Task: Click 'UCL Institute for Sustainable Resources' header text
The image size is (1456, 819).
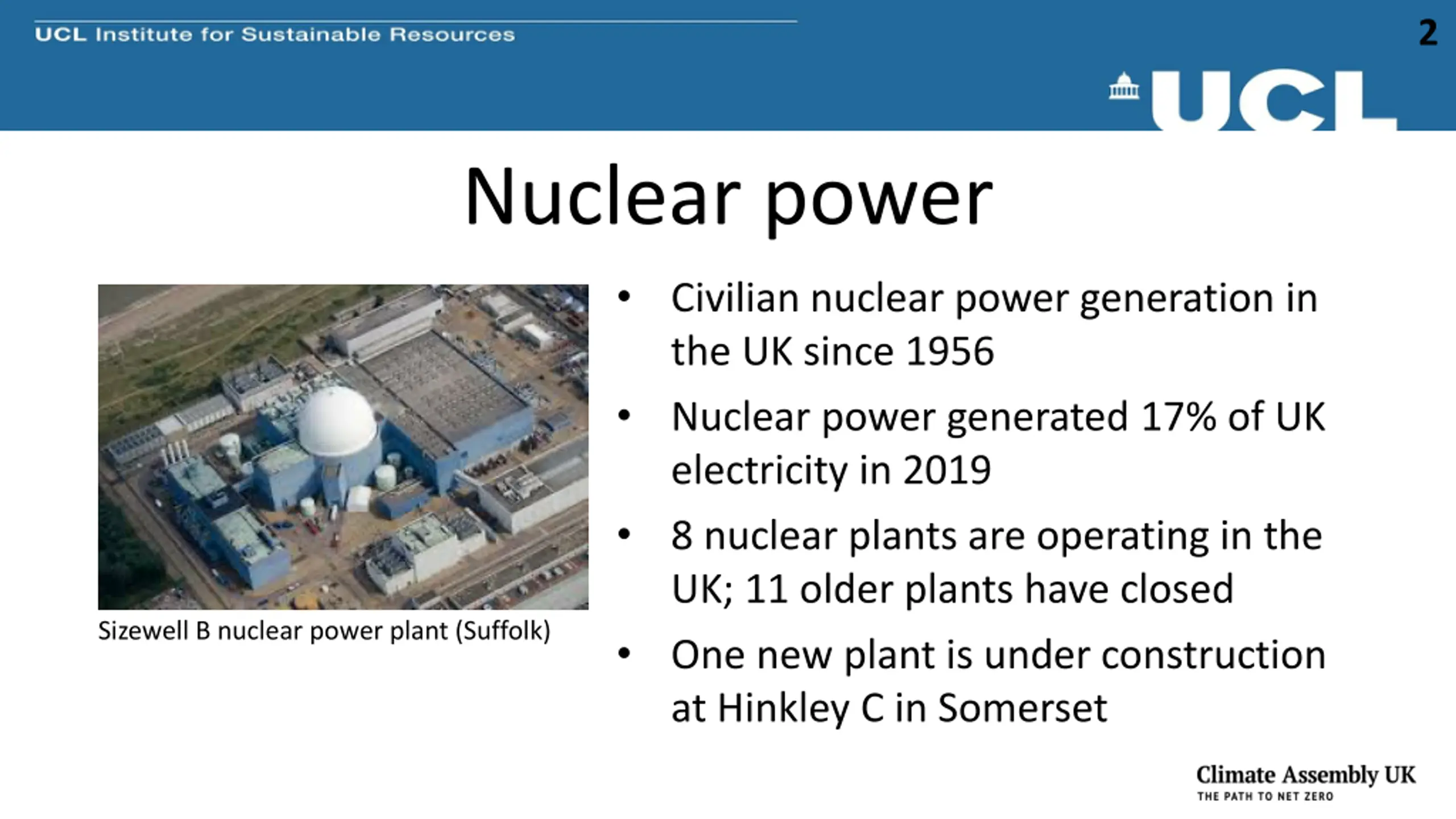Action: [x=275, y=35]
